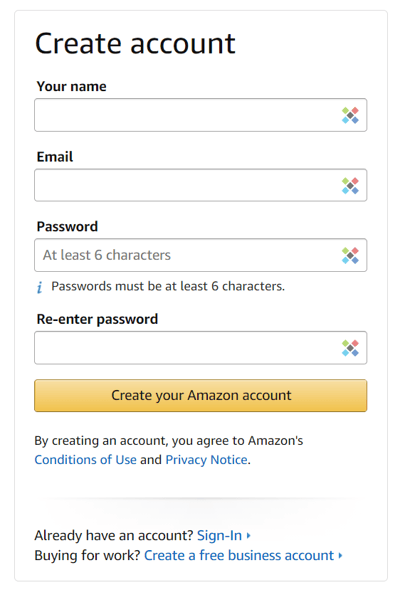Click inside the Re-enter password box

click(x=201, y=348)
